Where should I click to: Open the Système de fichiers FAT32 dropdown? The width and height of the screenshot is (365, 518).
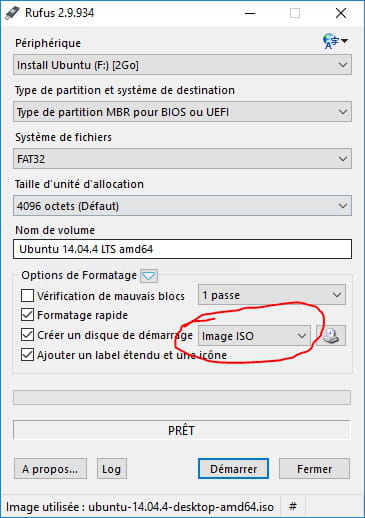[182, 159]
